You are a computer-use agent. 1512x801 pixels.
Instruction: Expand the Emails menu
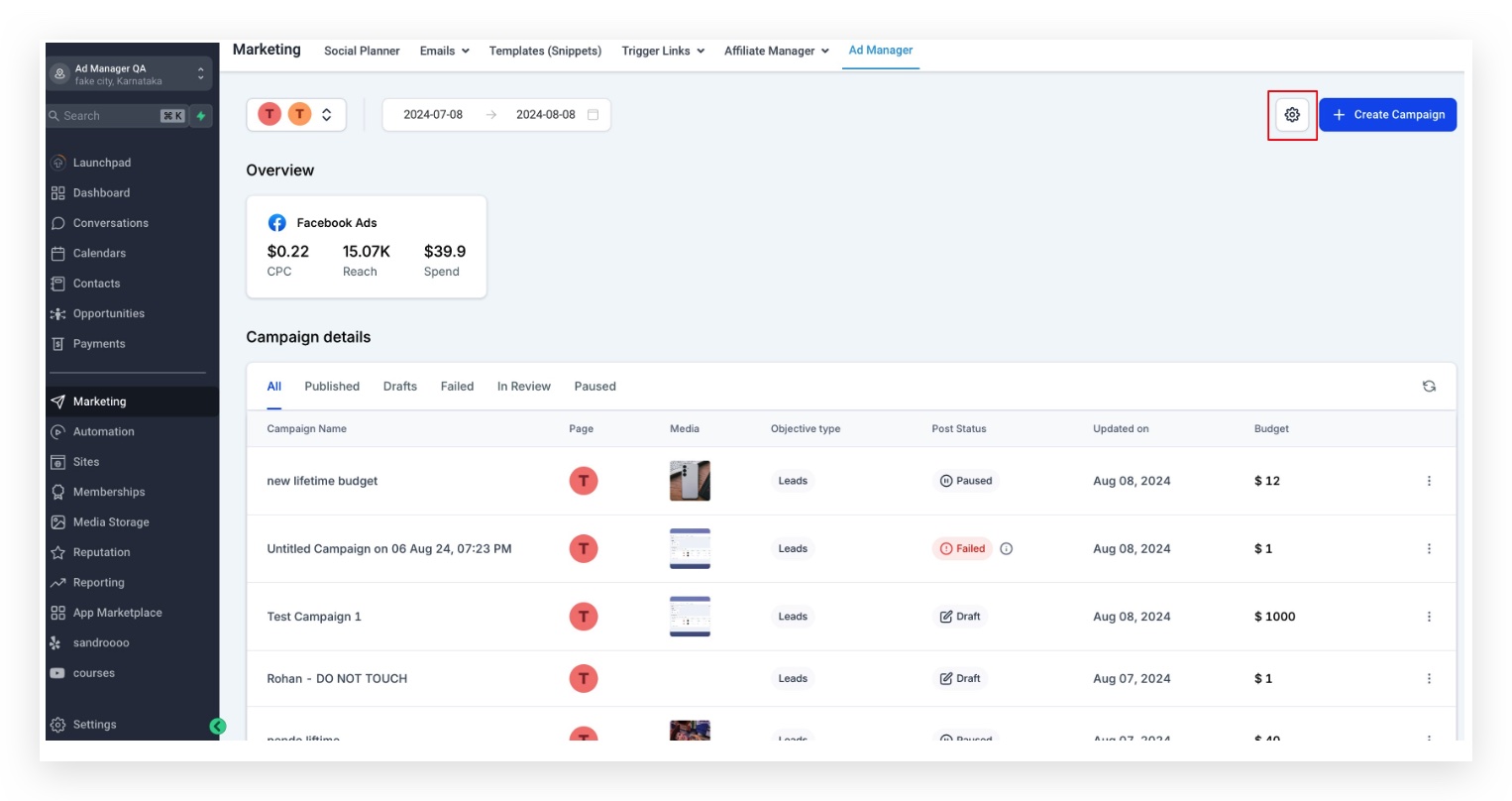(x=444, y=51)
